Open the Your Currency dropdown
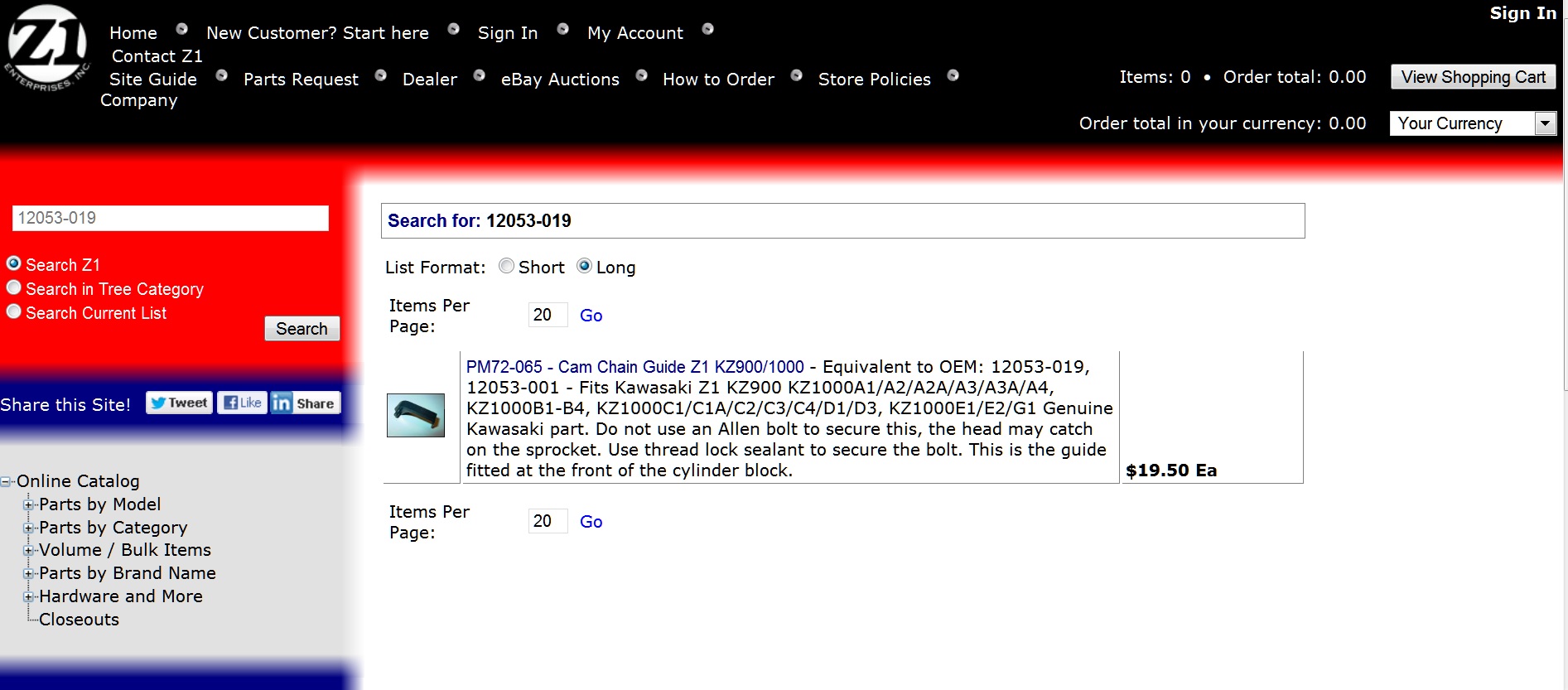Screen dimensions: 1568x690 coord(1473,123)
